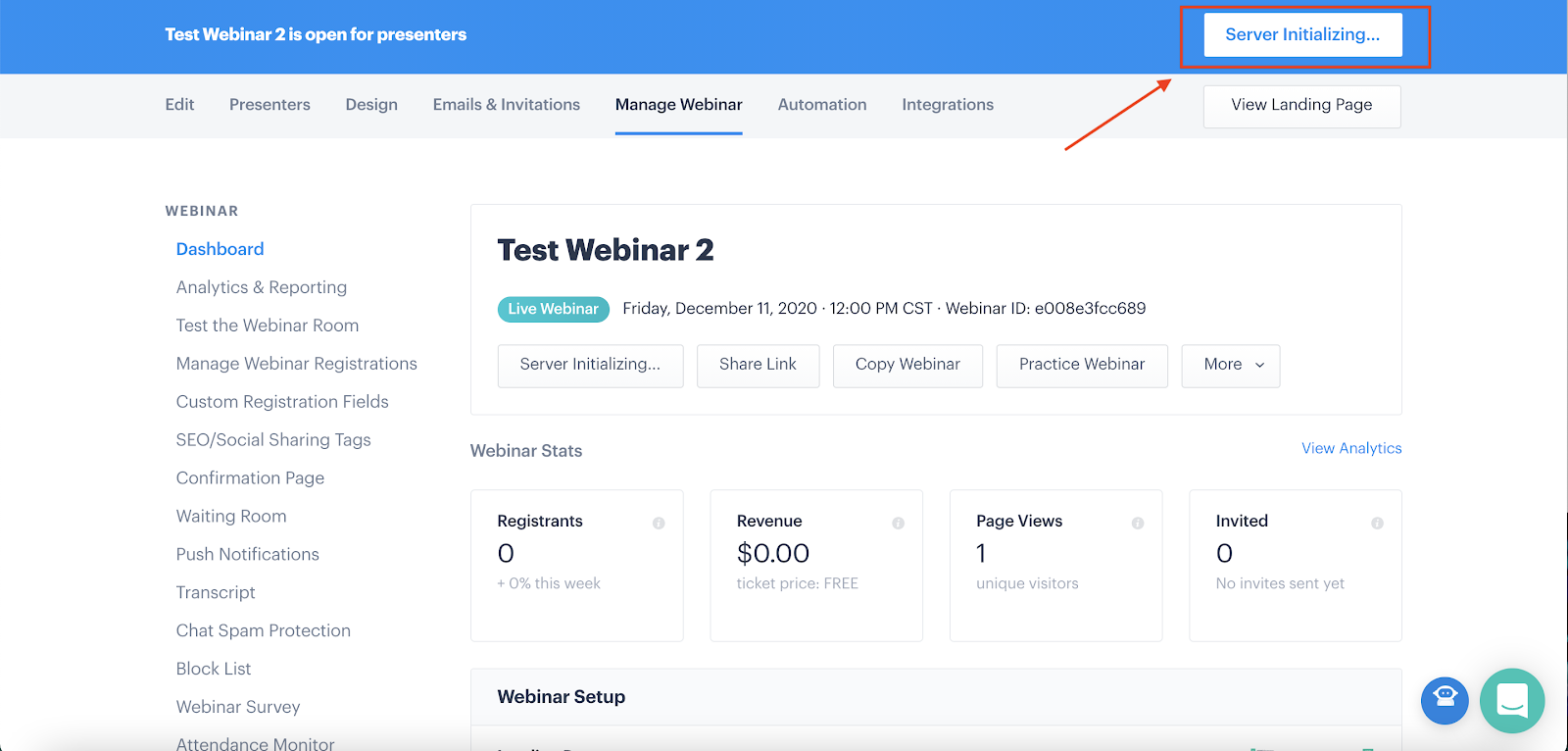Go to Manage Webinar Registrations
Viewport: 1568px width, 751px height.
coord(297,364)
